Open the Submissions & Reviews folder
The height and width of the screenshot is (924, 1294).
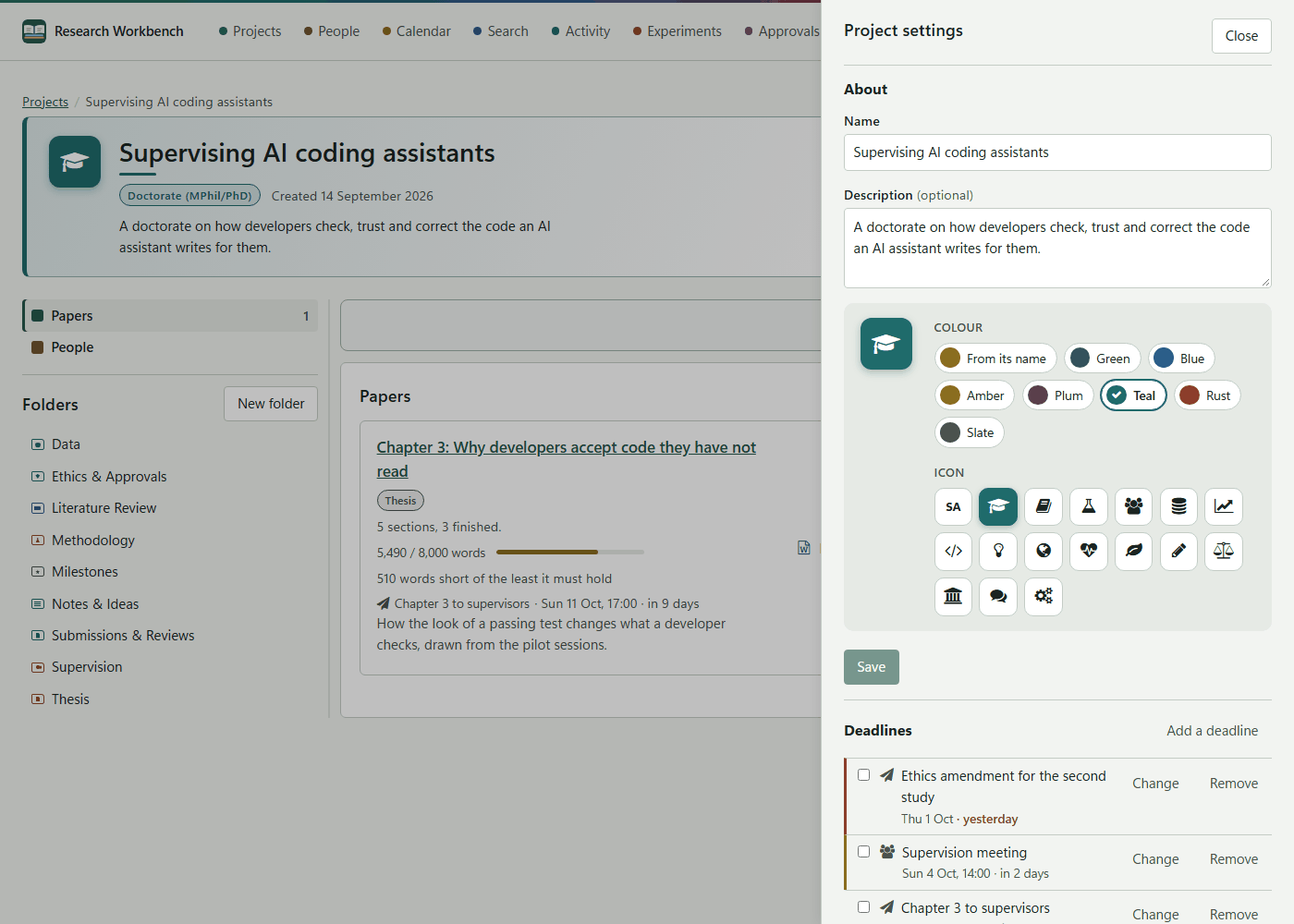pyautogui.click(x=113, y=636)
